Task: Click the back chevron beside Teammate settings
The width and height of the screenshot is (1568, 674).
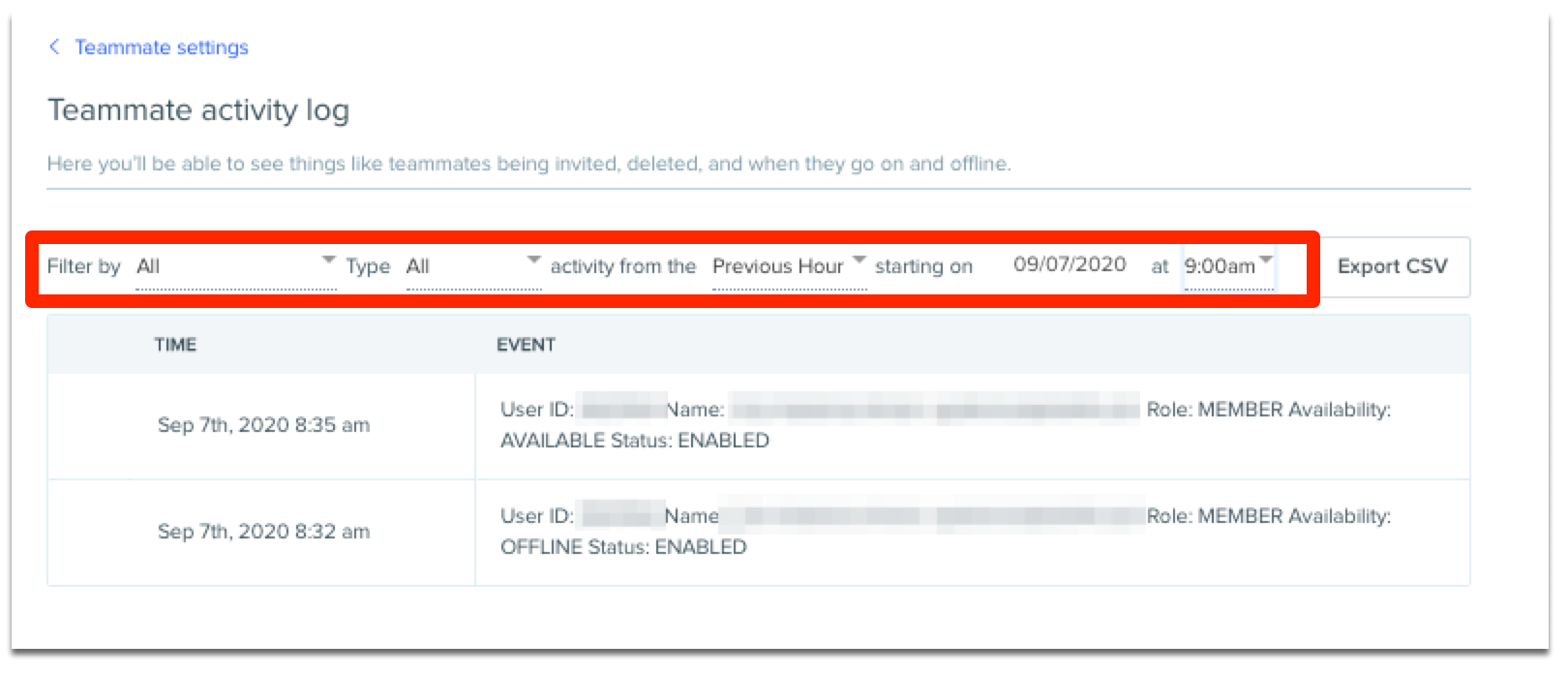Action: [54, 46]
